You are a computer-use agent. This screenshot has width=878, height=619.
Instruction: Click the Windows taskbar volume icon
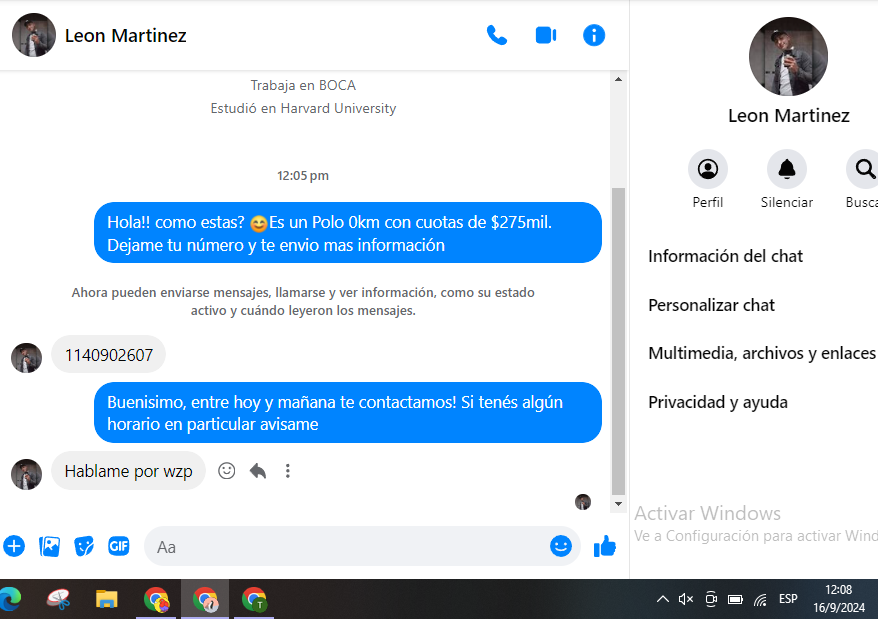(x=686, y=599)
